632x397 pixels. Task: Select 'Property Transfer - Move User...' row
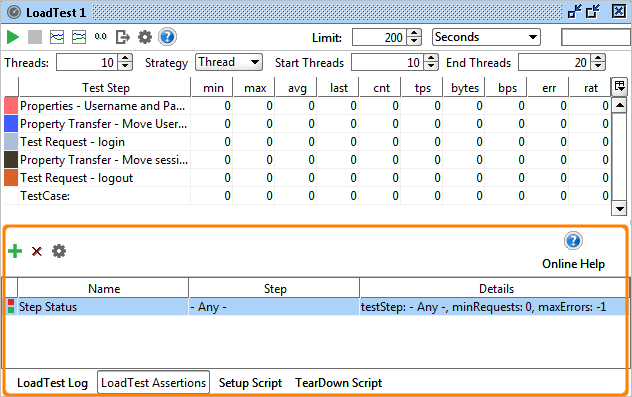307,124
